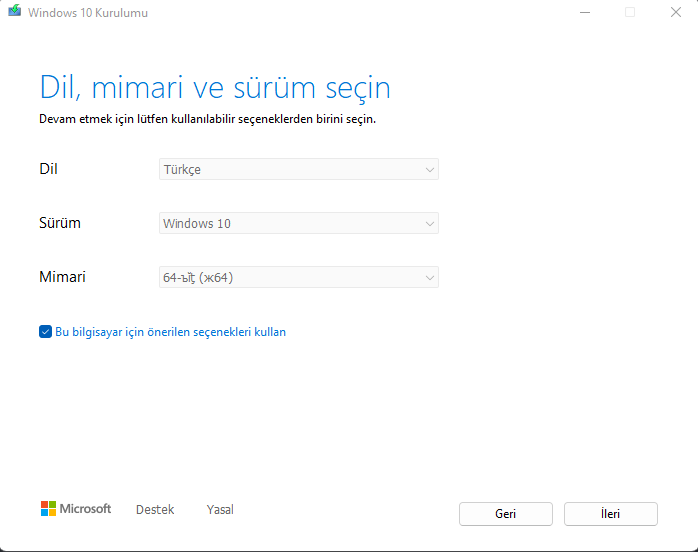The image size is (698, 552).
Task: Close the Windows 10 Kurulumu window
Action: click(676, 12)
